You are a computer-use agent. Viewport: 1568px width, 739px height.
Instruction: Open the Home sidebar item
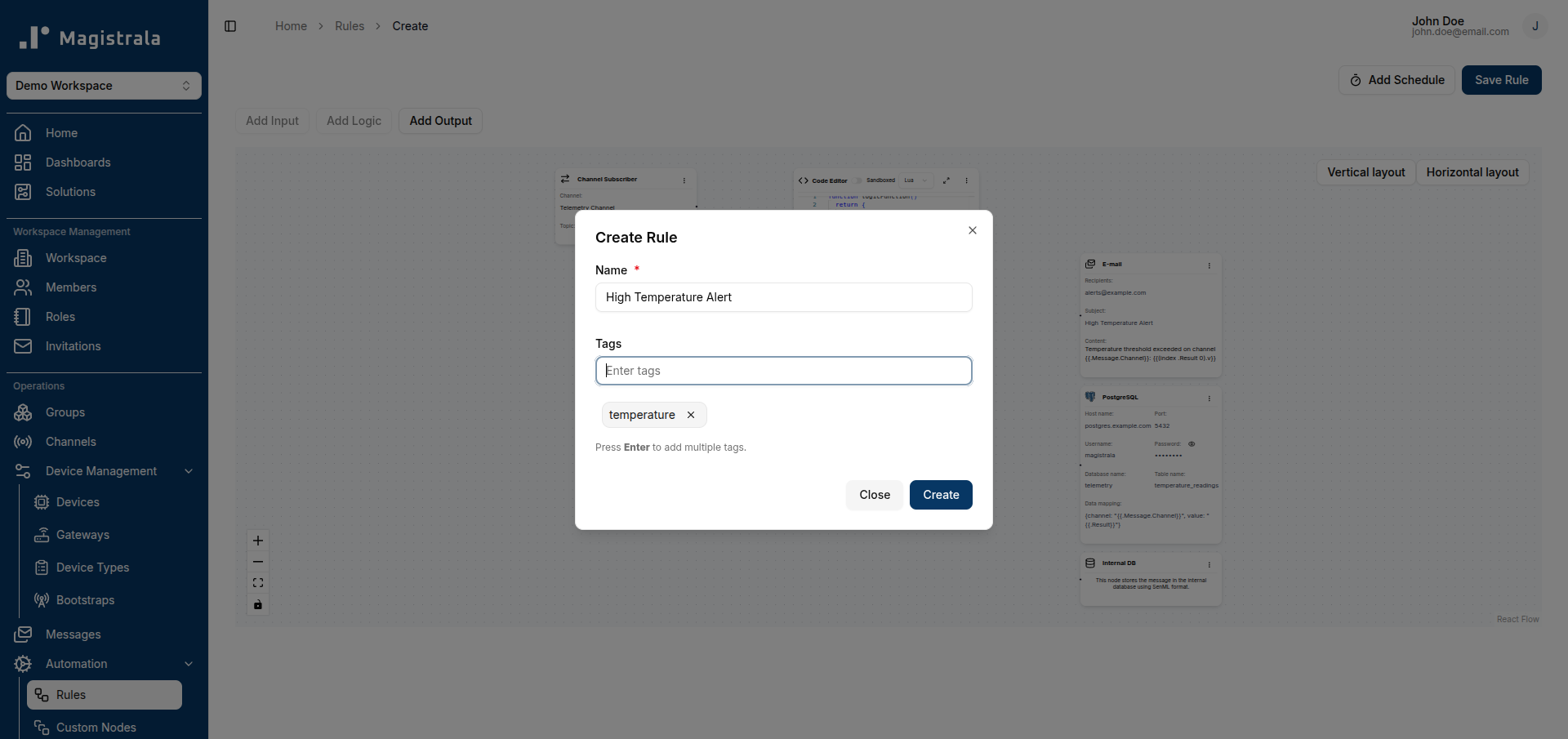pyautogui.click(x=104, y=133)
